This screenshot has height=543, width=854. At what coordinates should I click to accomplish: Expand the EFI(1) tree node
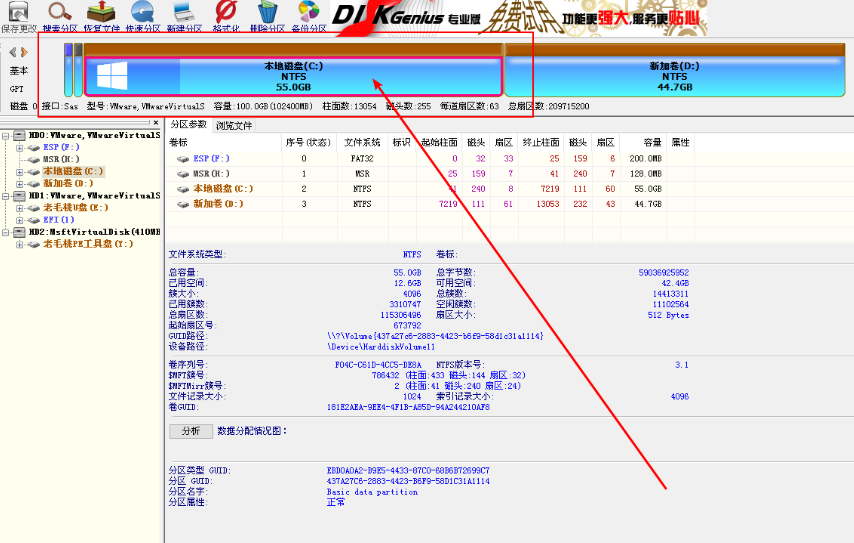pos(20,220)
